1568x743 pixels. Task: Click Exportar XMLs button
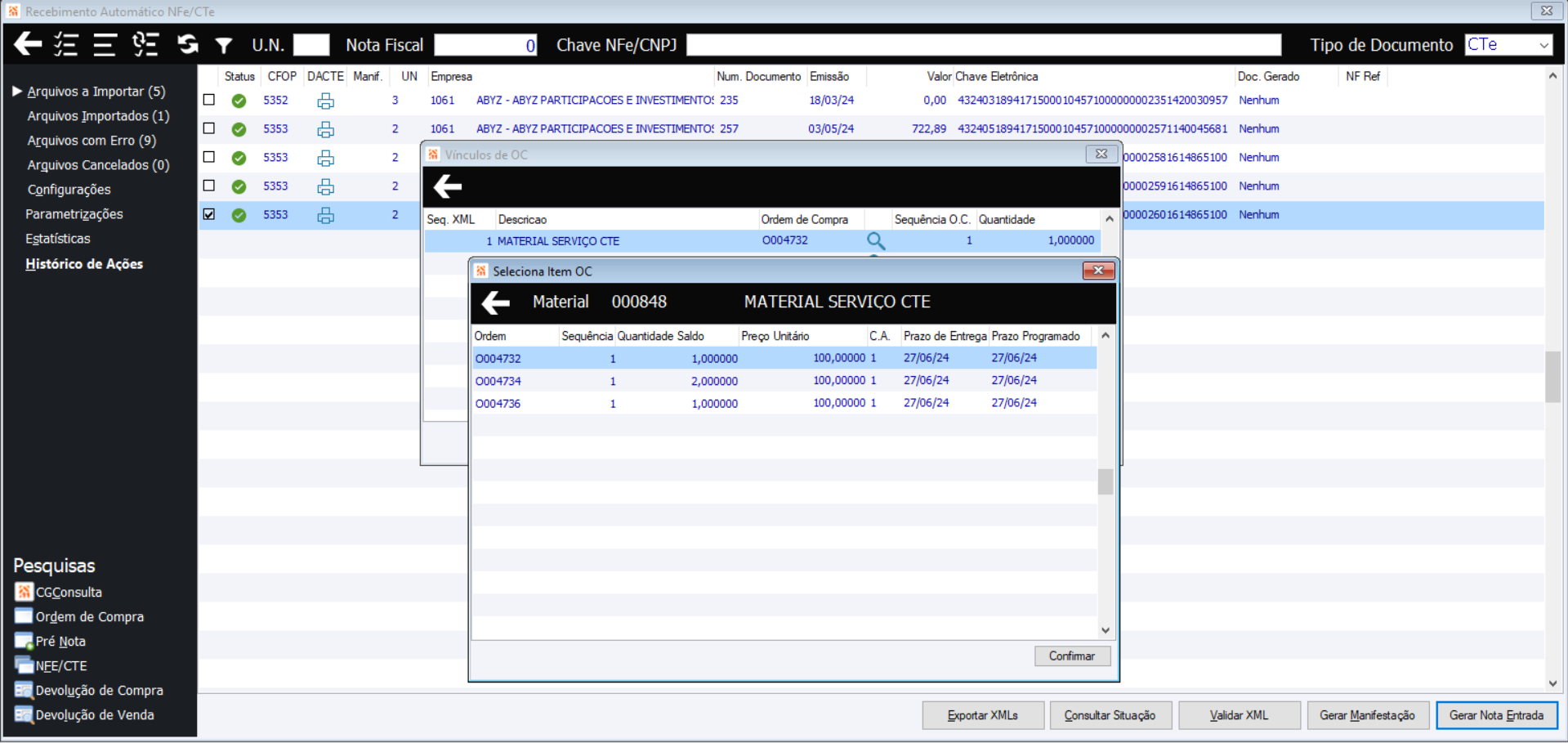983,715
